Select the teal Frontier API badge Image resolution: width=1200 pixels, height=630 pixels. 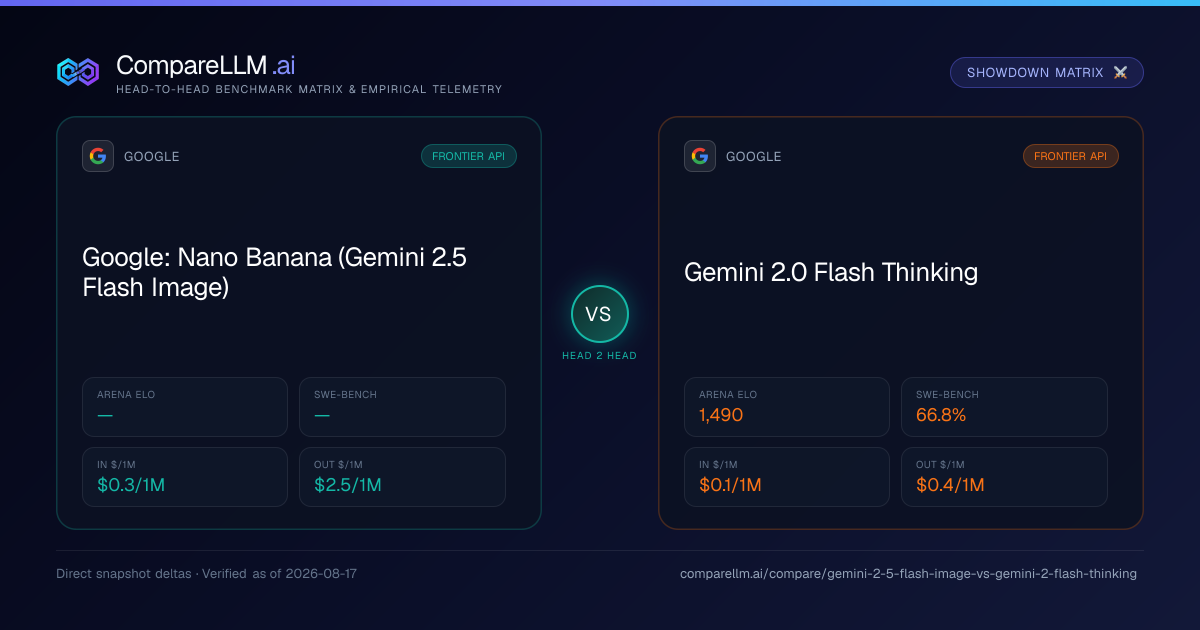[469, 156]
